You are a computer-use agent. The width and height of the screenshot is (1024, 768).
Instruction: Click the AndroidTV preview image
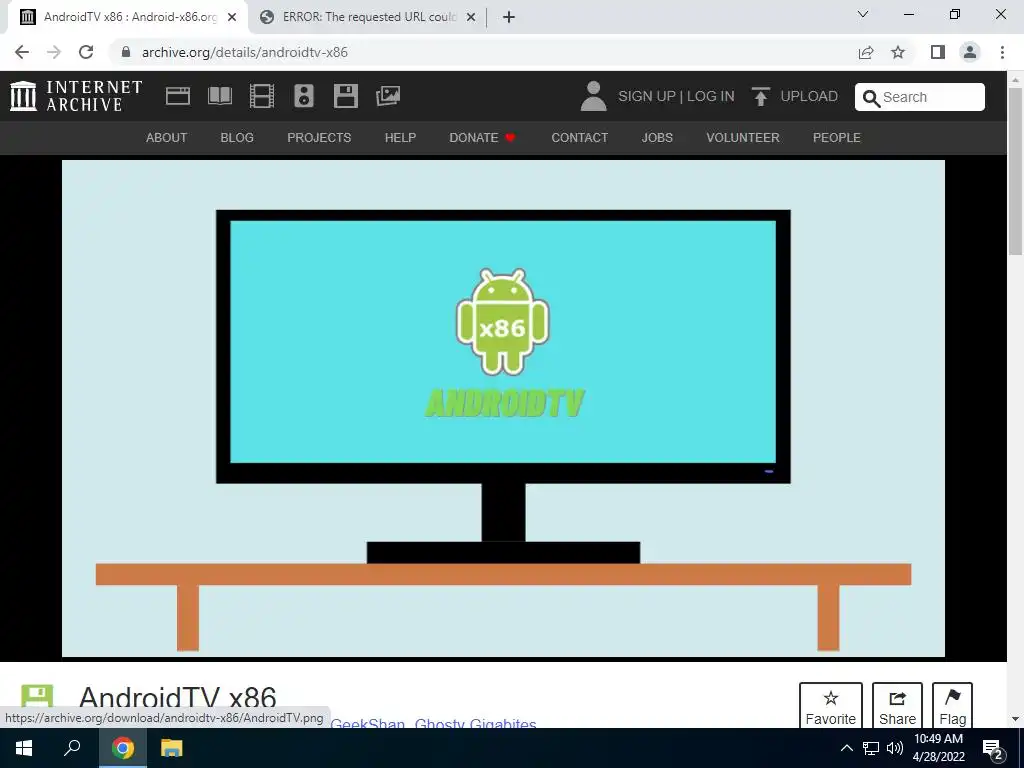503,408
